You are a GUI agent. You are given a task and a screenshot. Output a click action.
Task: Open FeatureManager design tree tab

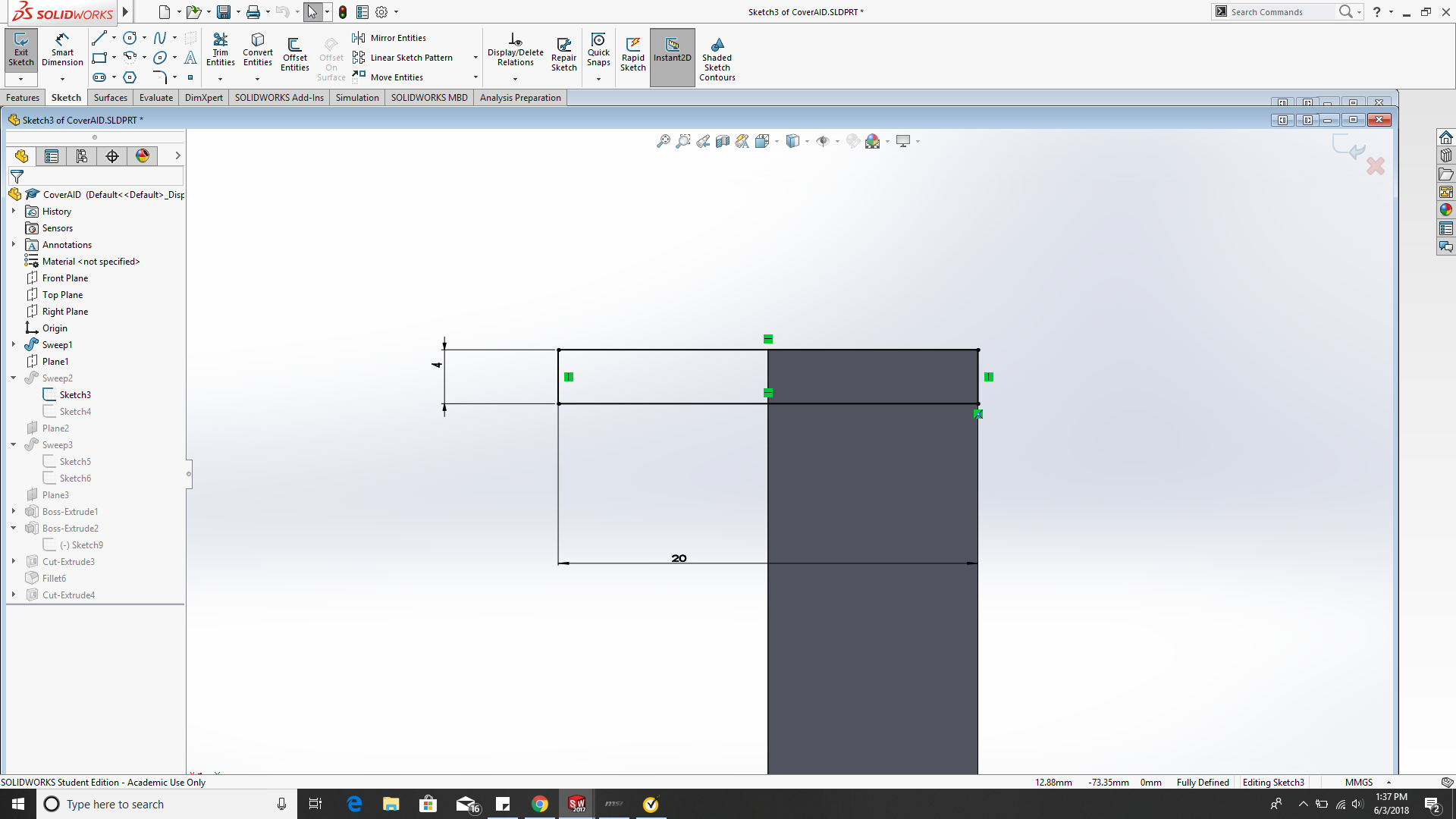point(21,156)
